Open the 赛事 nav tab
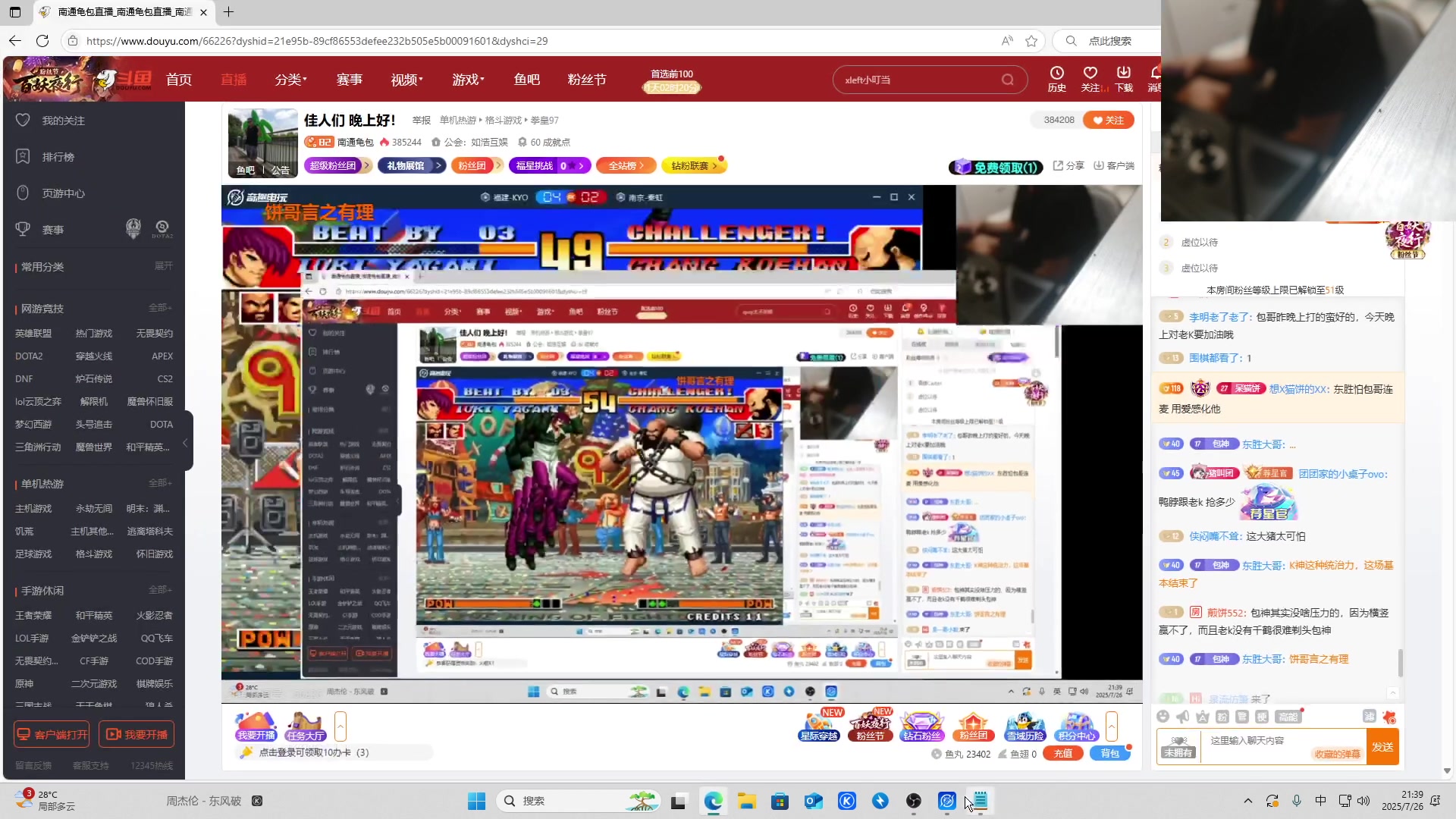The image size is (1456, 819). click(x=350, y=80)
